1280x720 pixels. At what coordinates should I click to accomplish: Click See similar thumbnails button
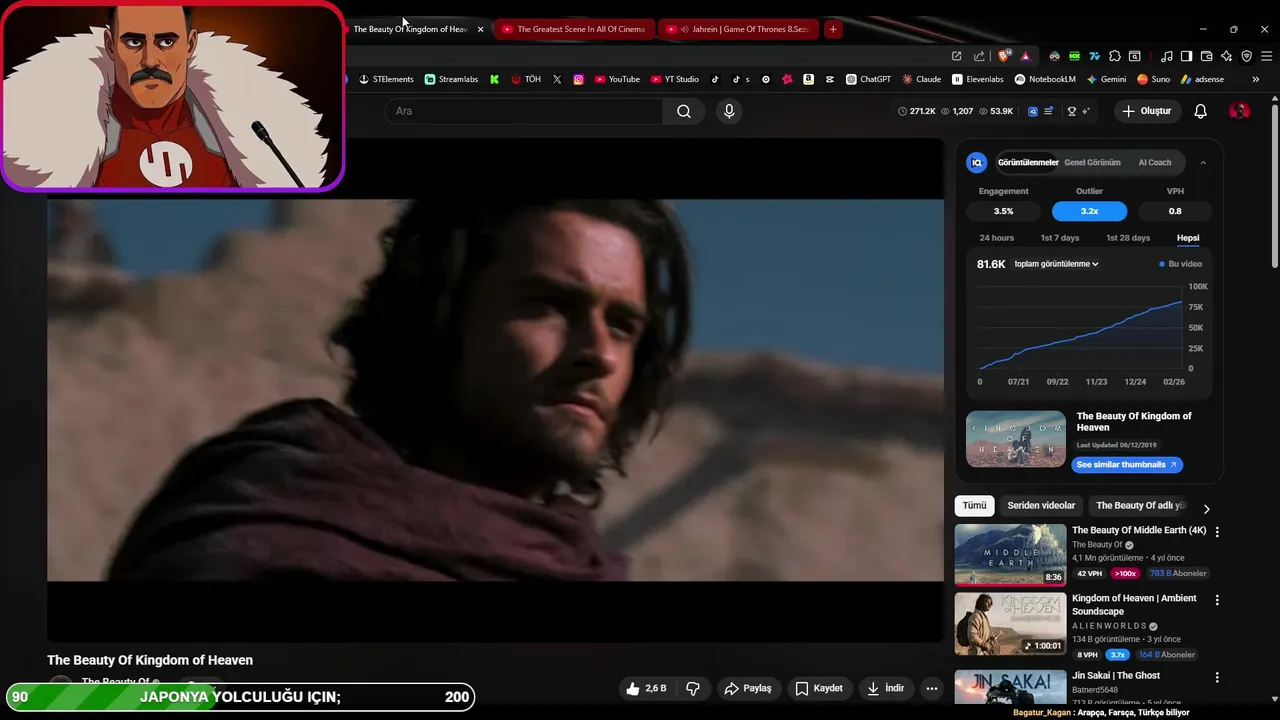(1127, 464)
